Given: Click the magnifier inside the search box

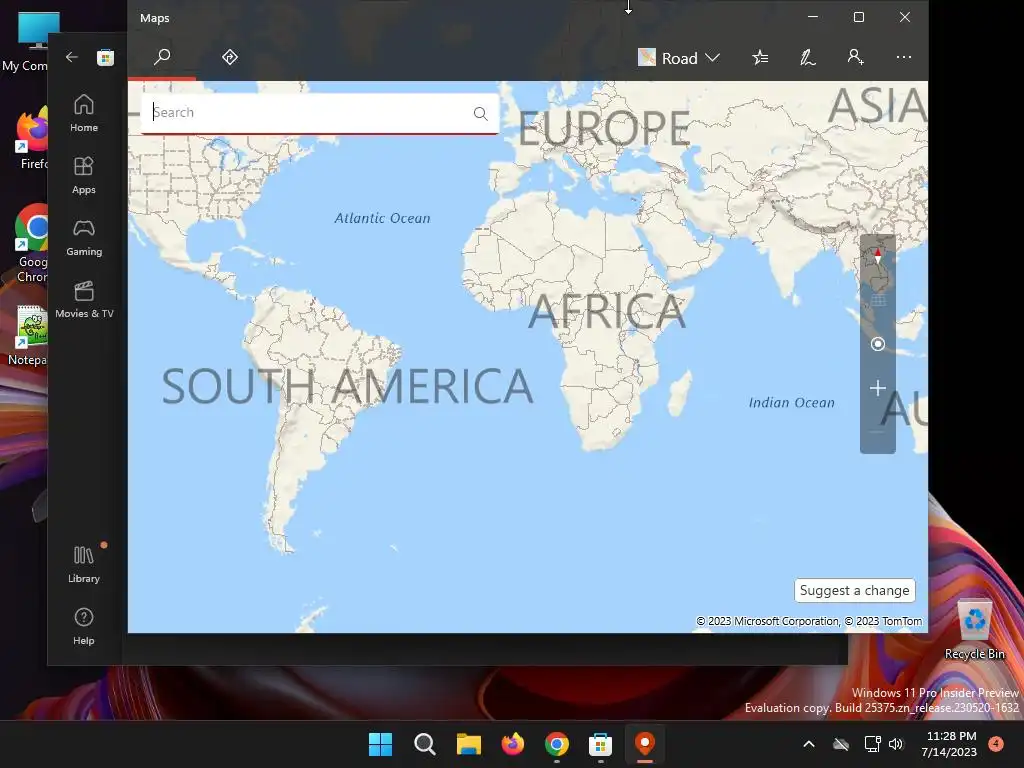Looking at the screenshot, I should [x=481, y=114].
